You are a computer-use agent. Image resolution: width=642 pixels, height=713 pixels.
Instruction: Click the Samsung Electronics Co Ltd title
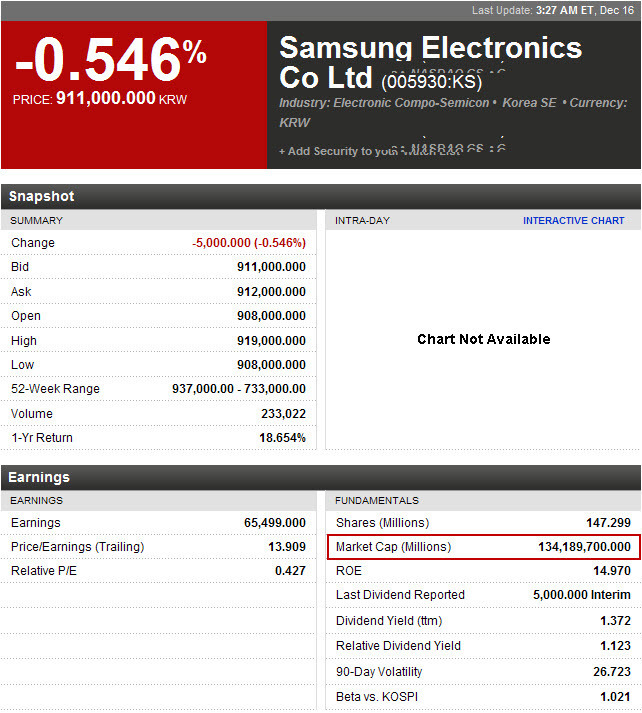431,62
